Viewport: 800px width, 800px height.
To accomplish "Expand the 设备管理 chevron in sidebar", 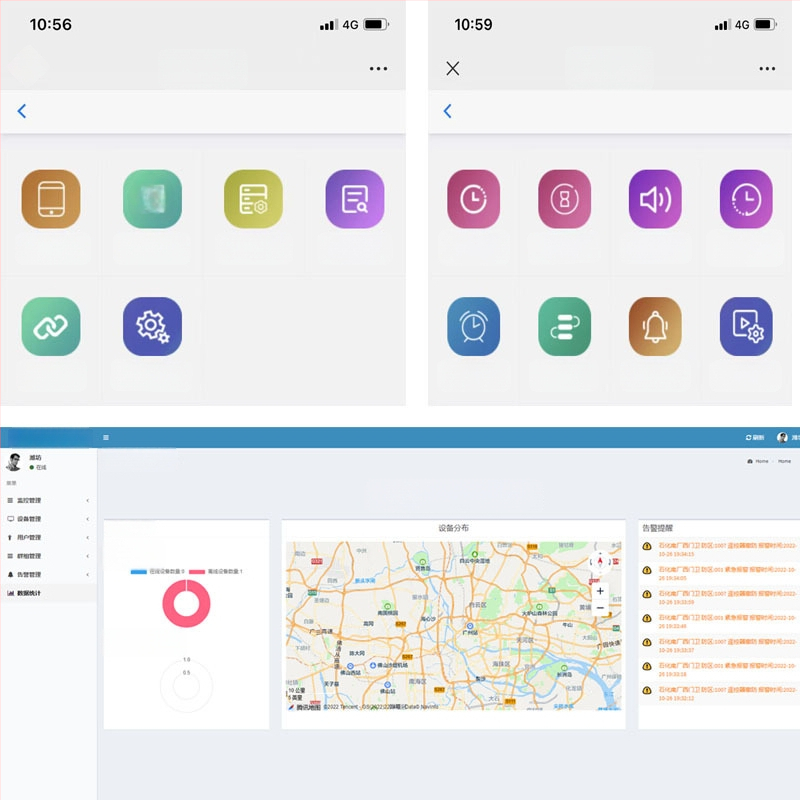I will (x=88, y=519).
